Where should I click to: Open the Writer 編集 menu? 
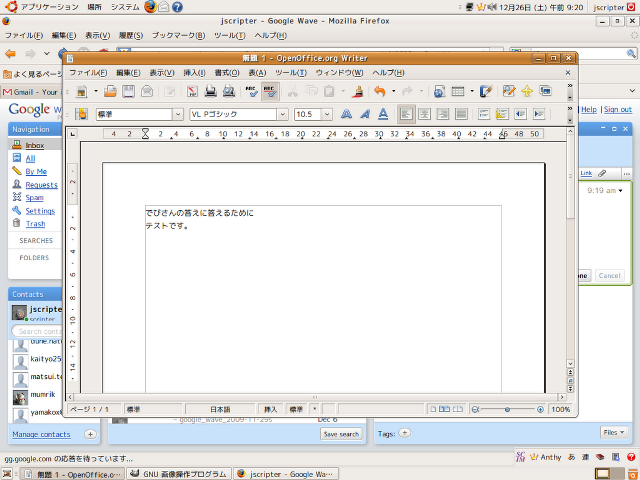pyautogui.click(x=128, y=73)
